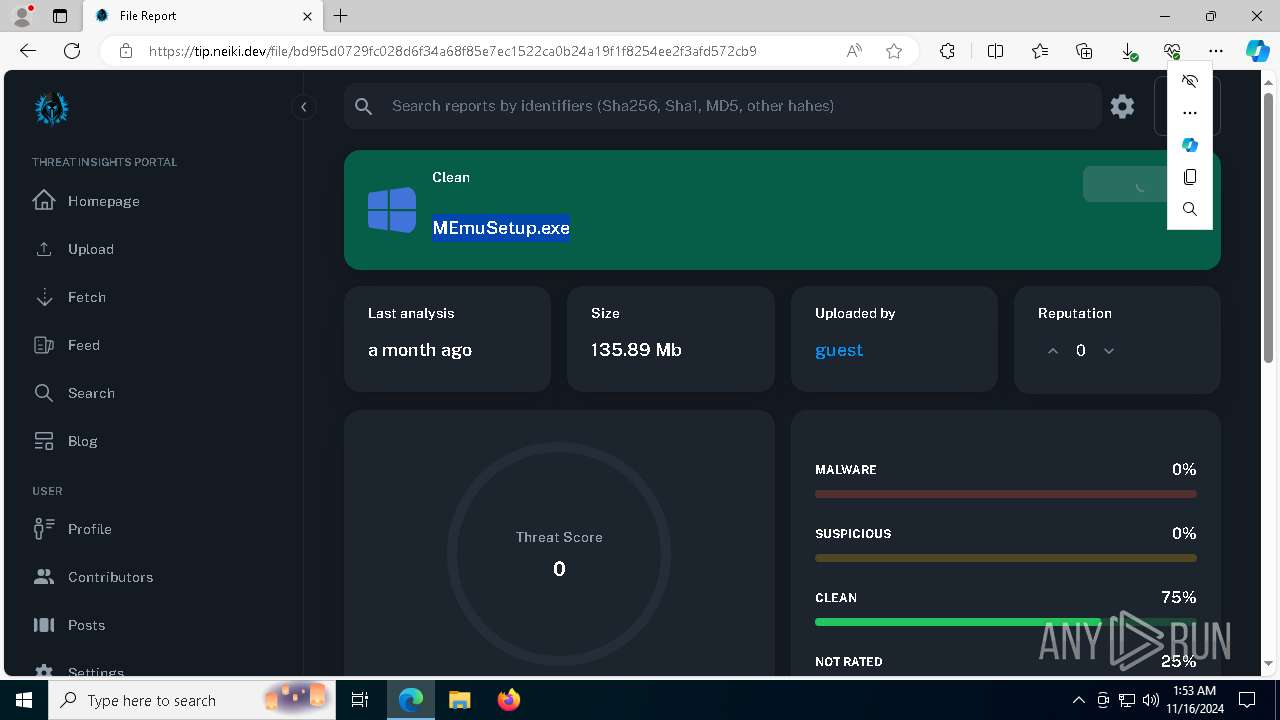The width and height of the screenshot is (1280, 720).
Task: Open the guest uploader link
Action: (x=839, y=350)
